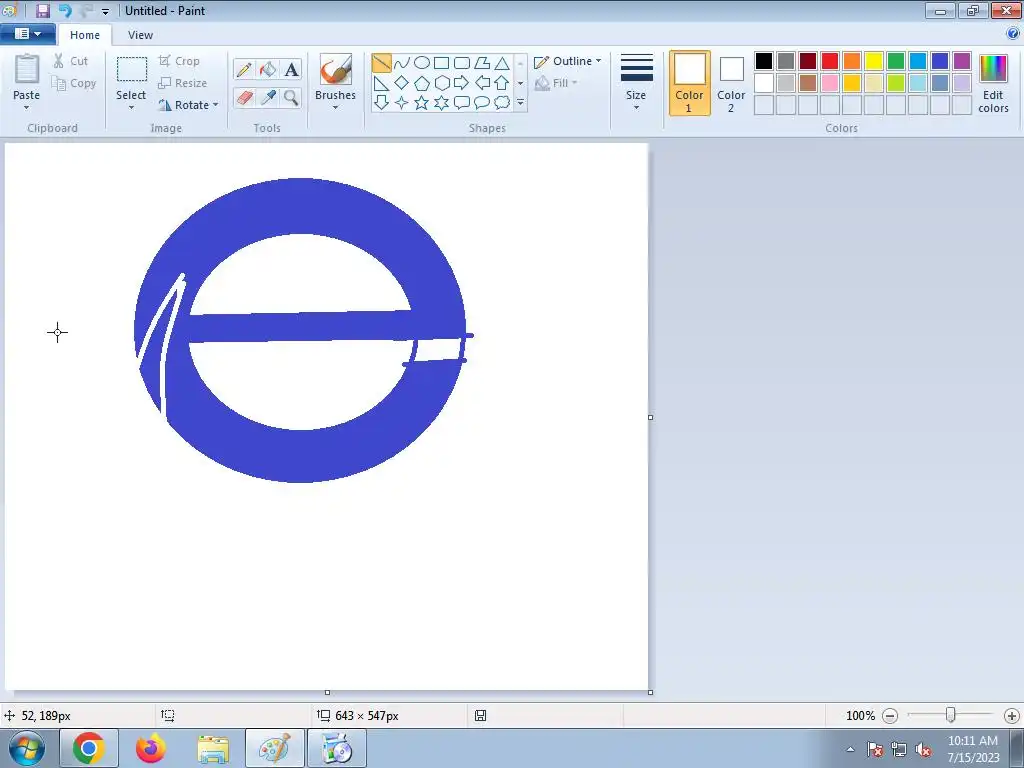
Task: Select the Pencil tool
Action: 244,69
